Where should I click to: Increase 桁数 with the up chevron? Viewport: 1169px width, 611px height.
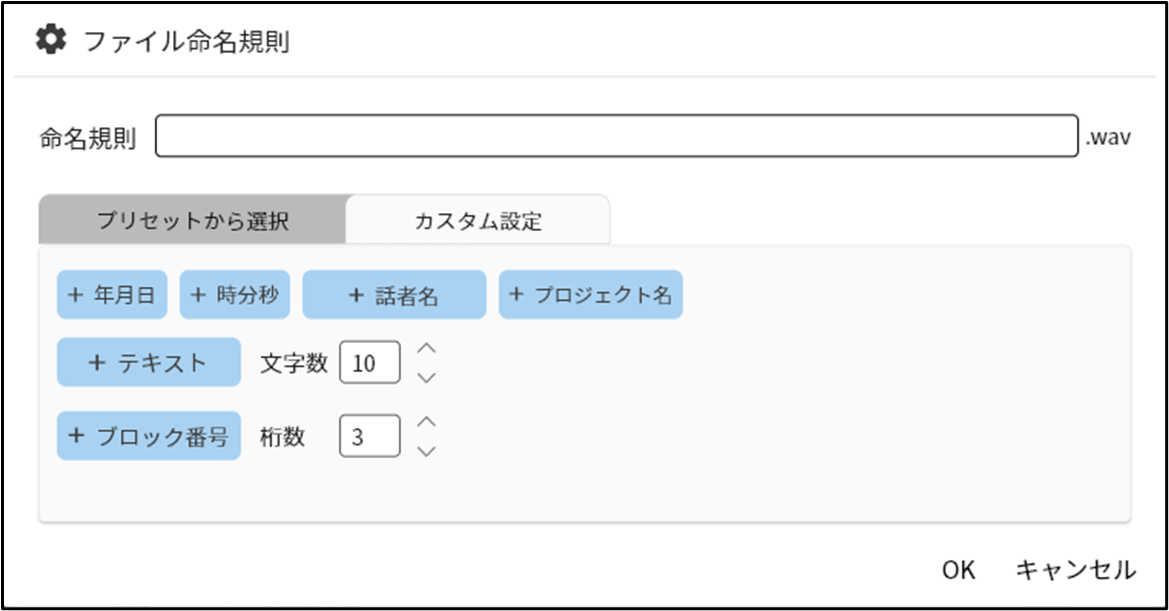426,422
